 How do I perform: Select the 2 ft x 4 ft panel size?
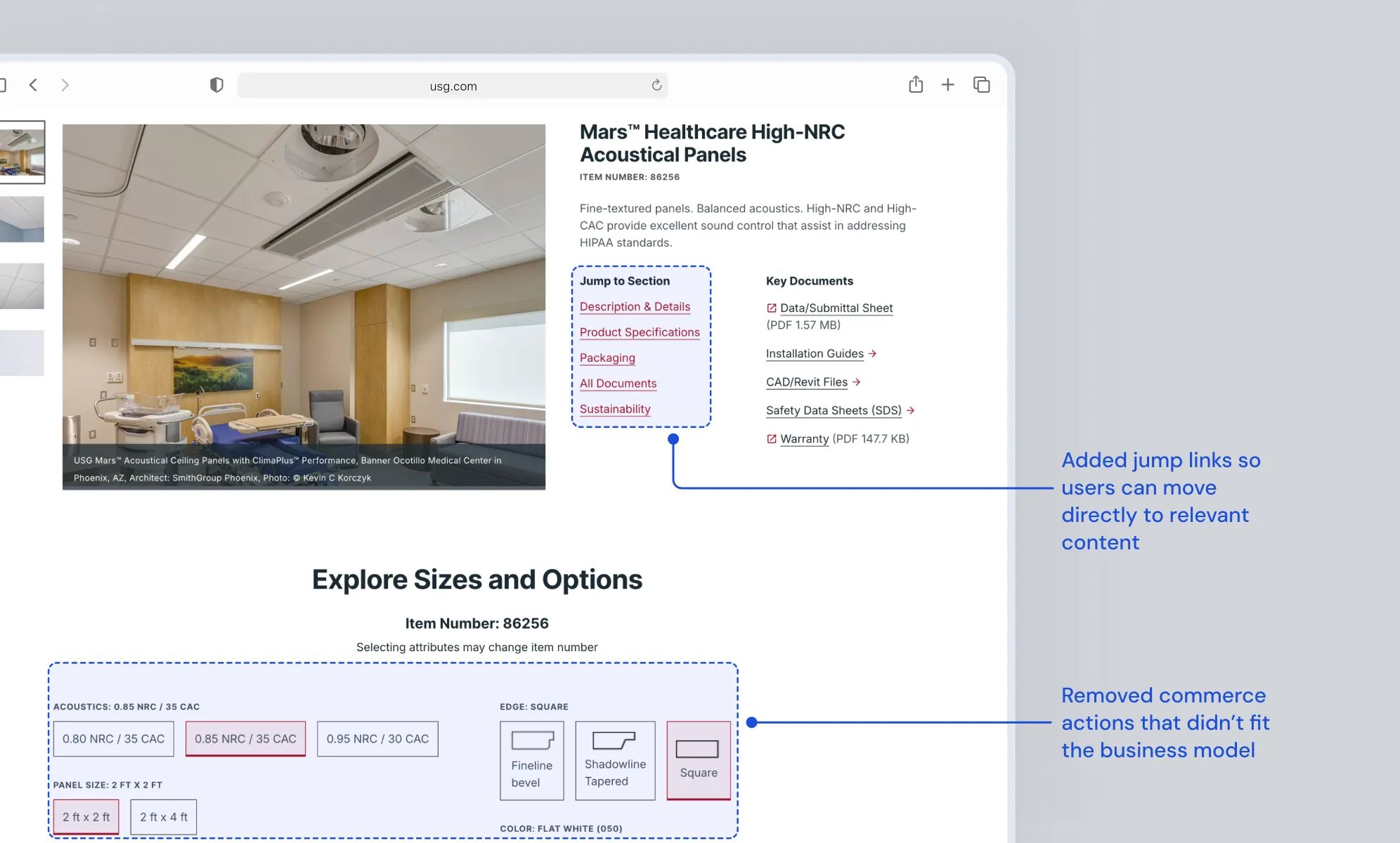tap(164, 817)
